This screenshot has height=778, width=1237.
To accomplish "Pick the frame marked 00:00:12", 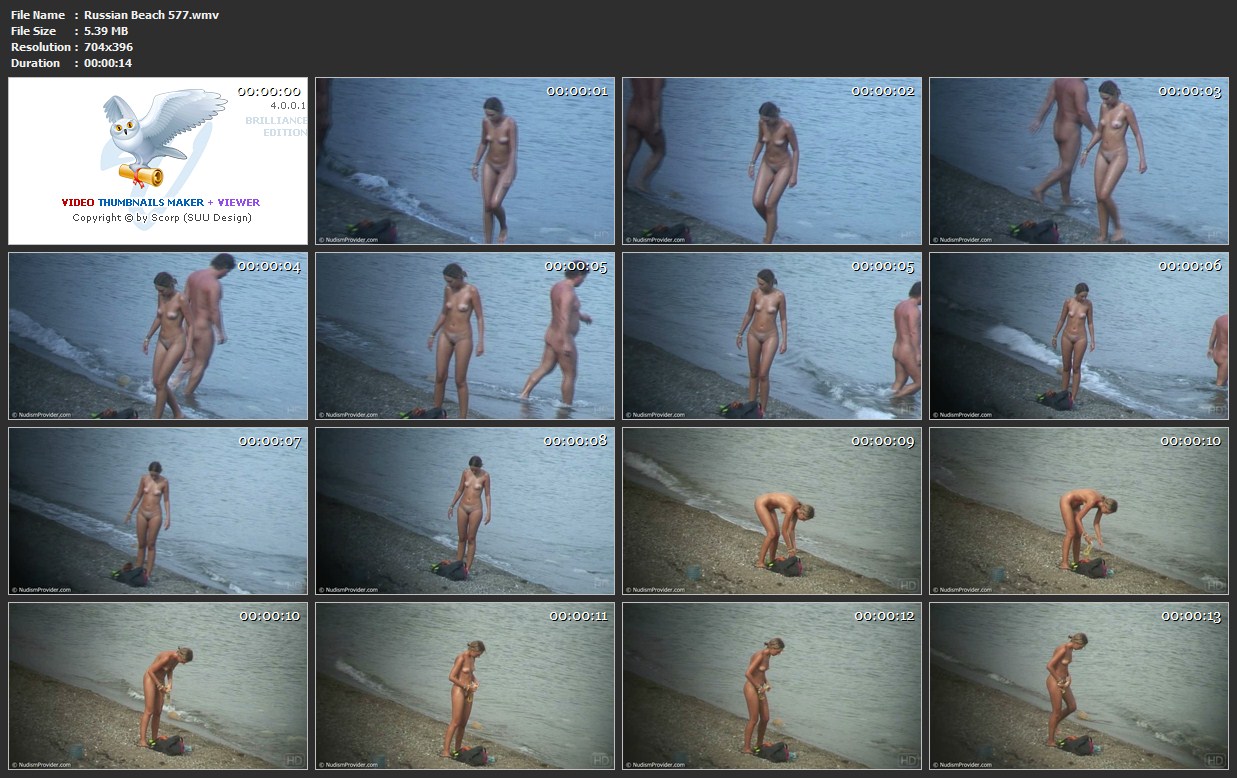I will coord(771,686).
